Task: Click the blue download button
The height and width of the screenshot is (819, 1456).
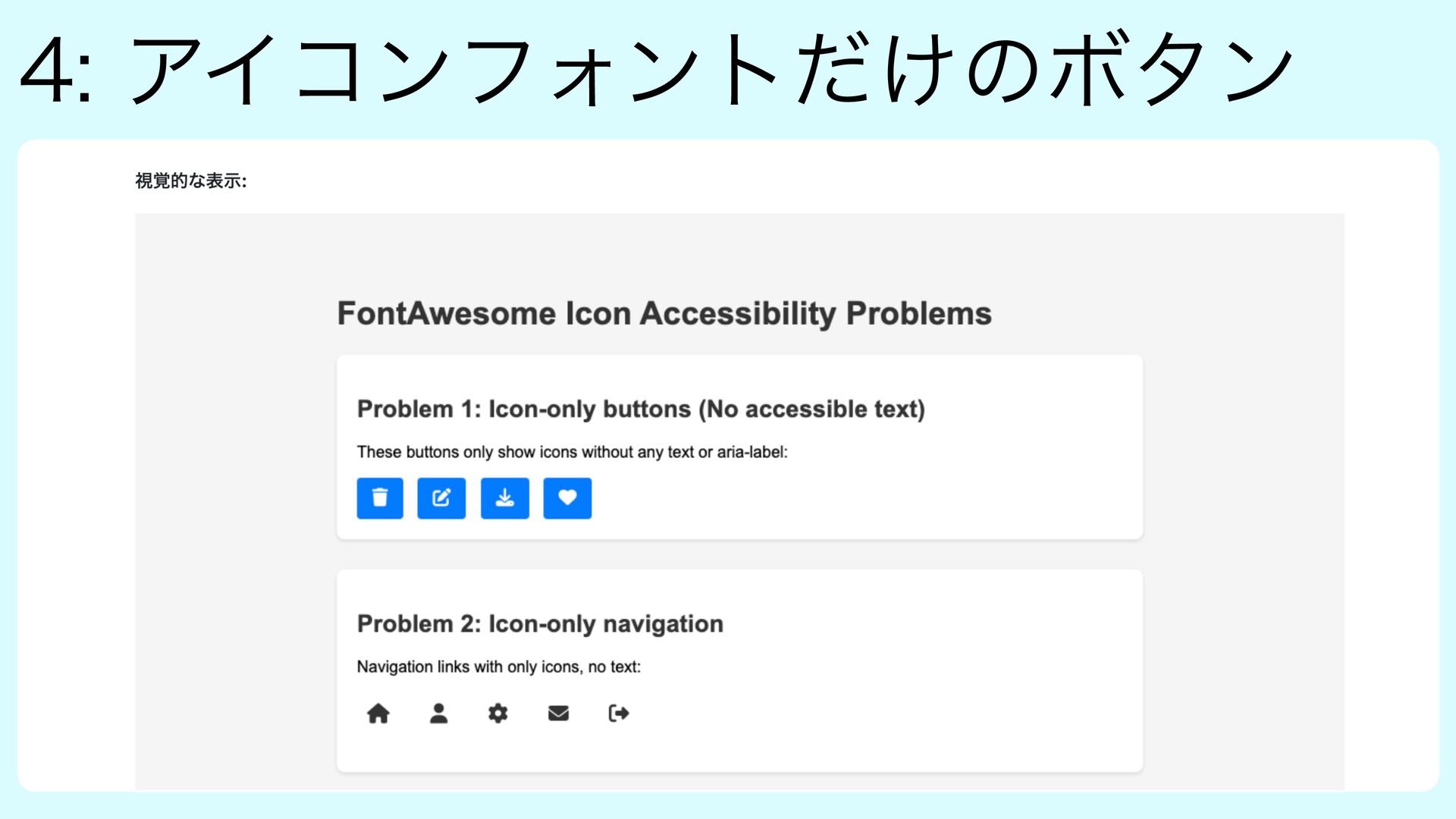Action: tap(505, 498)
